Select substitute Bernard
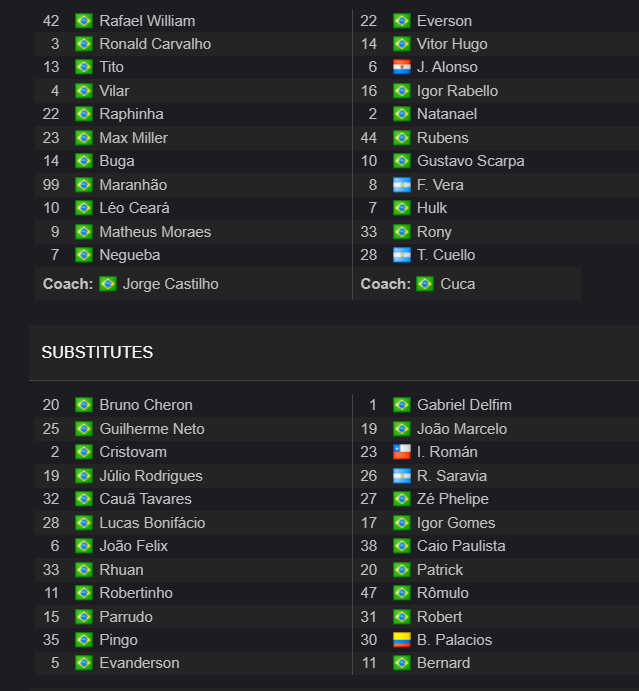The height and width of the screenshot is (691, 639). click(x=443, y=663)
